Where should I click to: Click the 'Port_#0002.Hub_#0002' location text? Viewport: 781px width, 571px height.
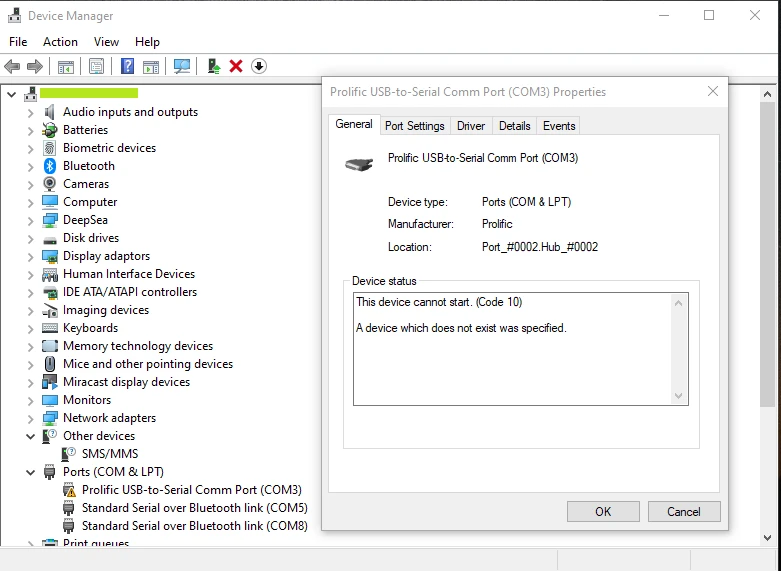pos(540,247)
